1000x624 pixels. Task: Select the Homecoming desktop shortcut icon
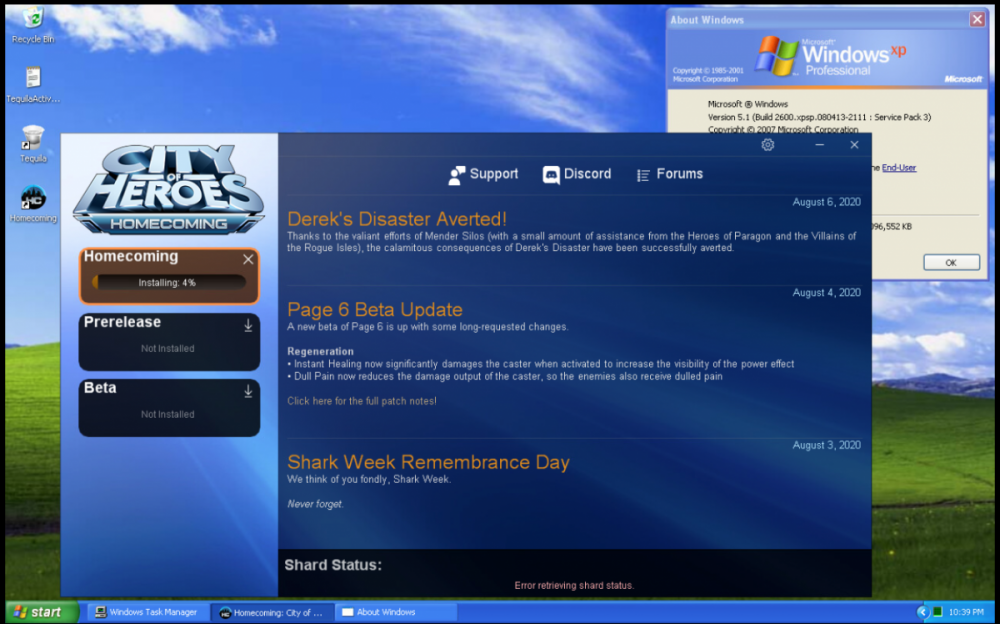tap(33, 198)
